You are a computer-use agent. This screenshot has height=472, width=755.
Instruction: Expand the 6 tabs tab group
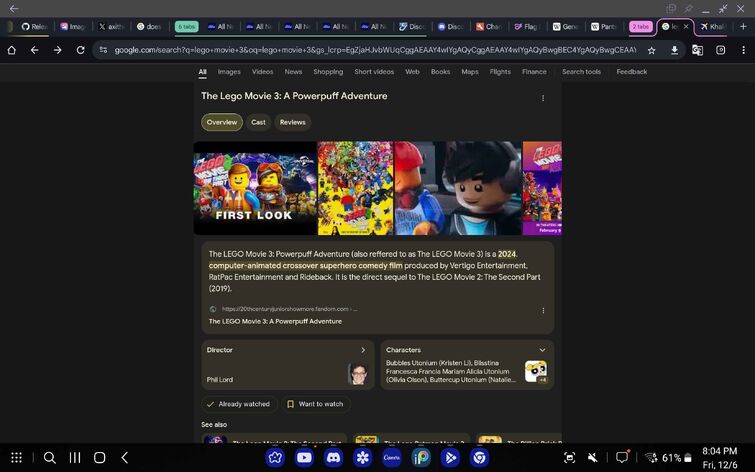click(x=187, y=26)
